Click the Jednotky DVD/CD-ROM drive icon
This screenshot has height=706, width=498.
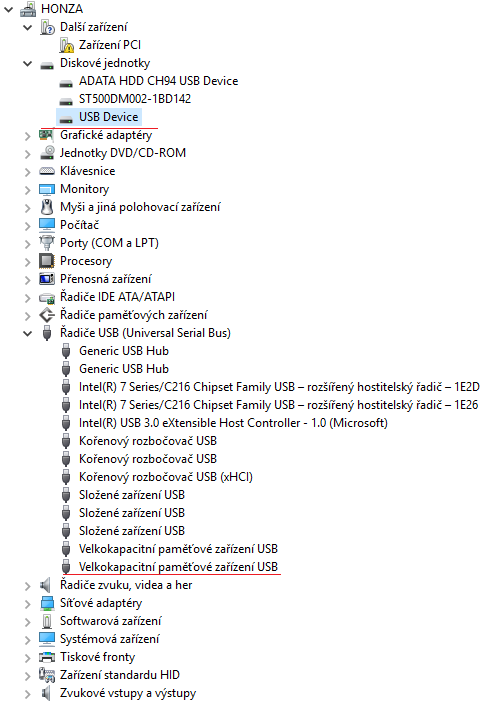point(47,153)
